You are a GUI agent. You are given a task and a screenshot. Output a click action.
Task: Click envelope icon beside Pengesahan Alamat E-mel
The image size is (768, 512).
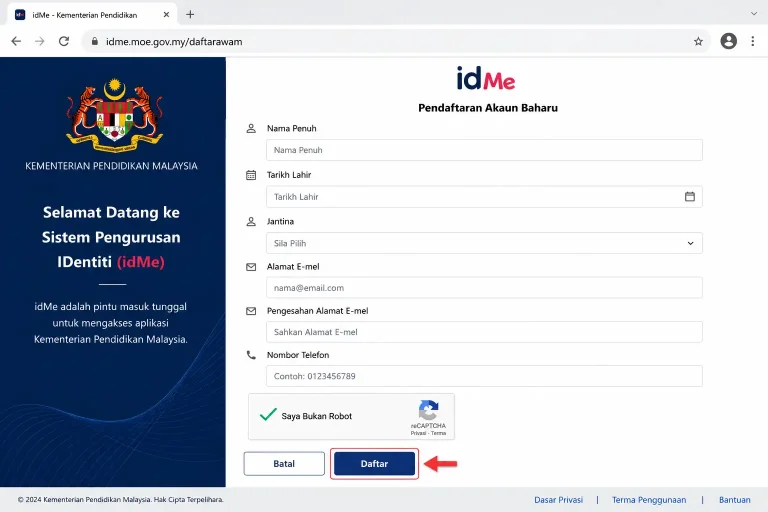click(x=251, y=311)
